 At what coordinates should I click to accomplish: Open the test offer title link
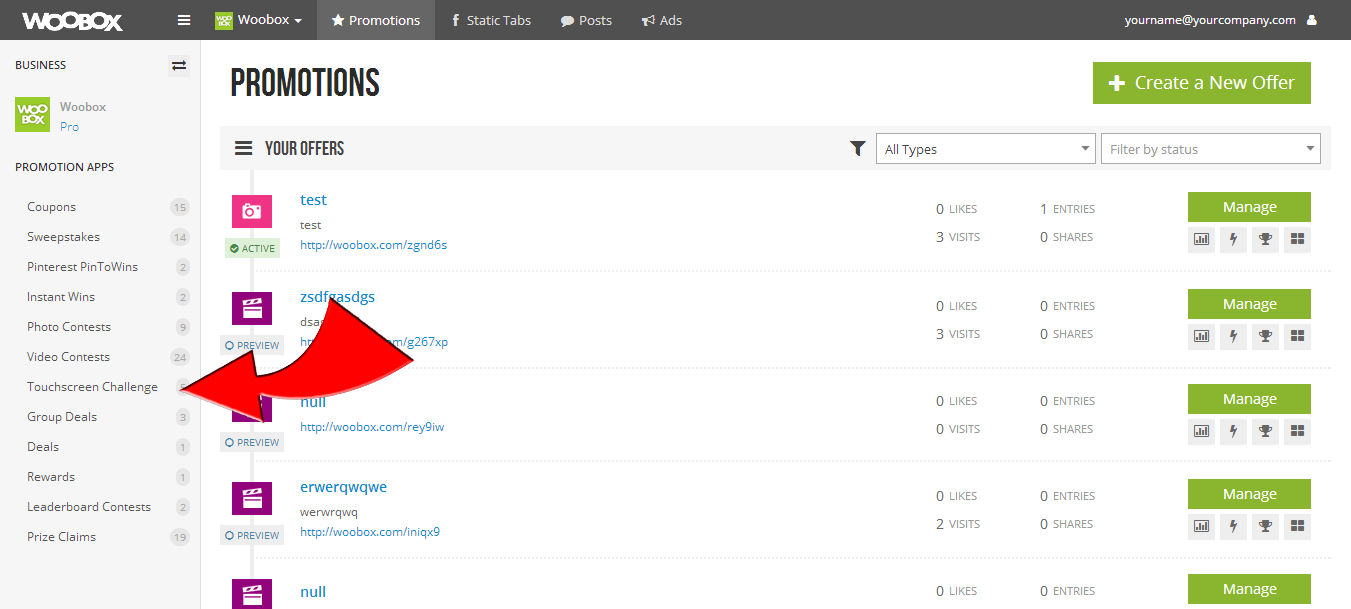pos(313,200)
